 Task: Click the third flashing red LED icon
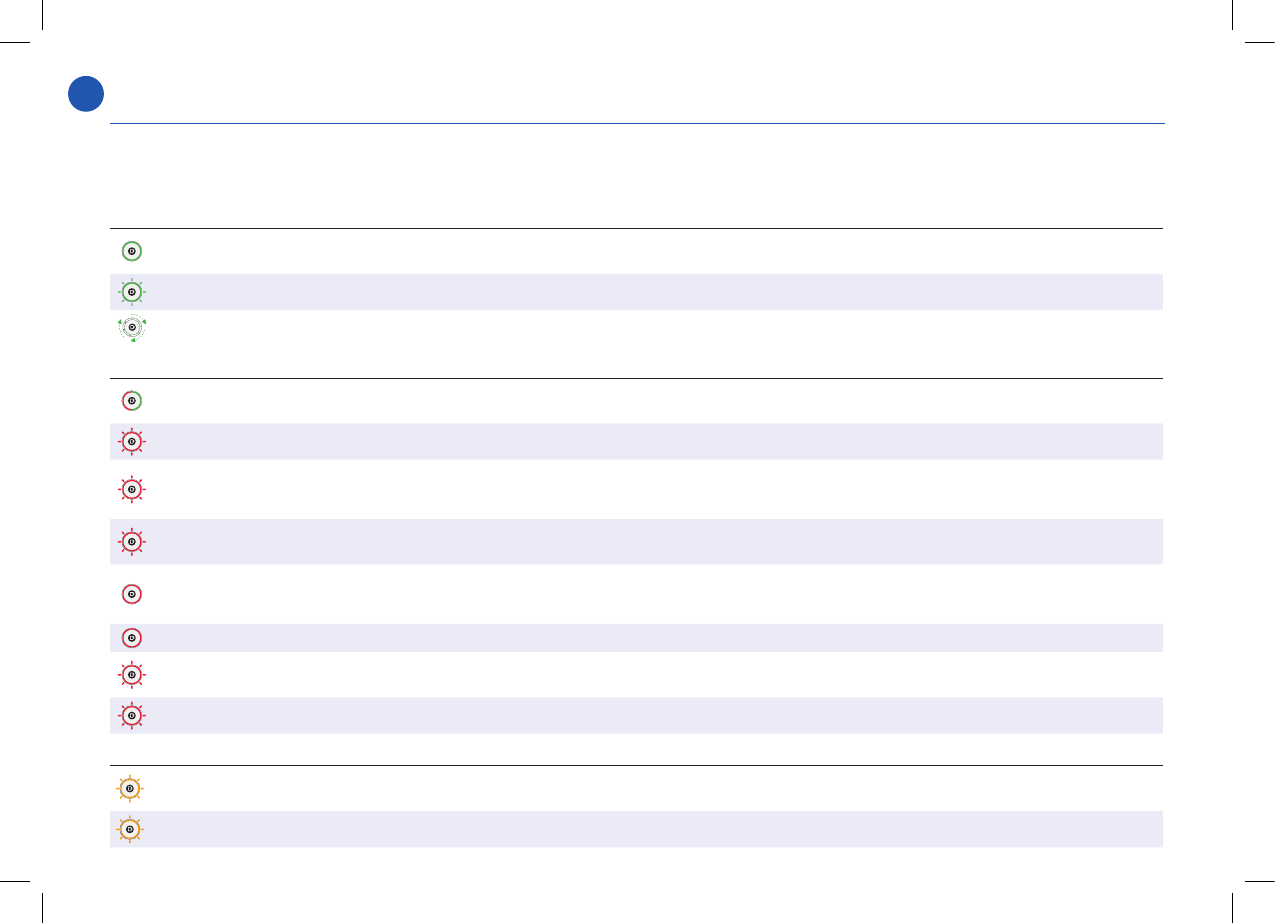coord(132,542)
